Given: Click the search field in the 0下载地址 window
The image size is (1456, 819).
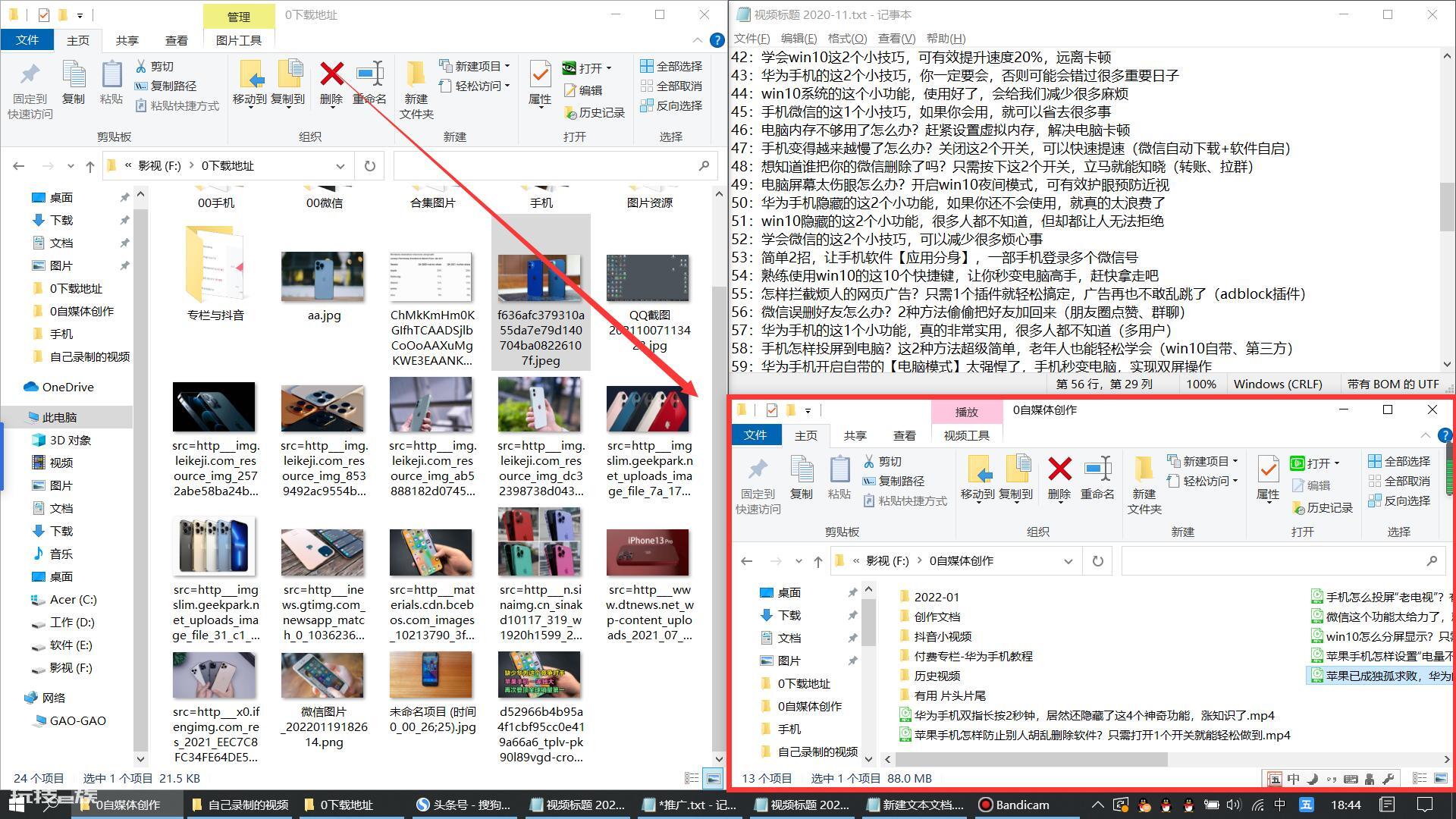Looking at the screenshot, I should (554, 165).
